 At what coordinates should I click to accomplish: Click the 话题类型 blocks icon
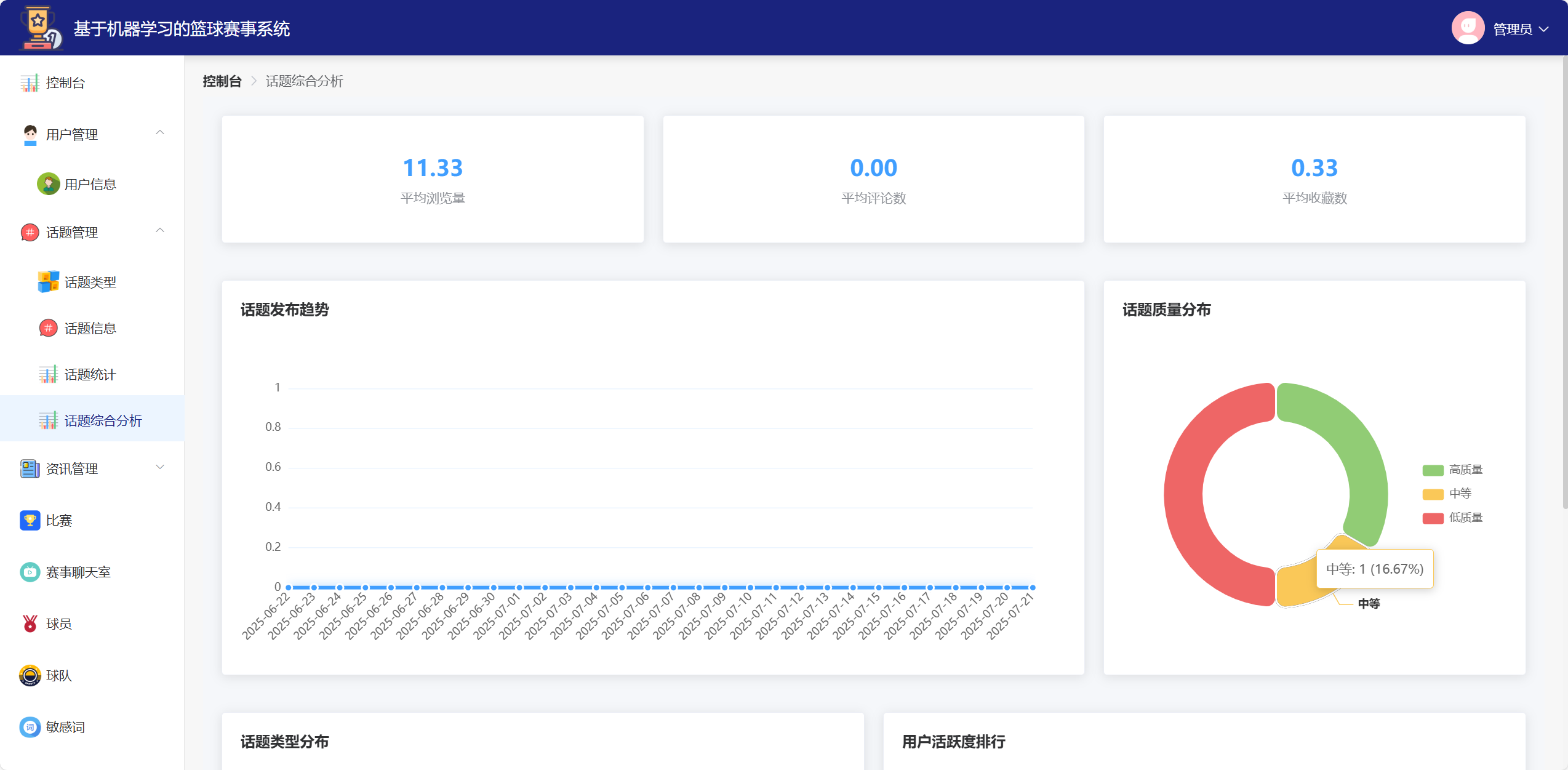pos(48,282)
